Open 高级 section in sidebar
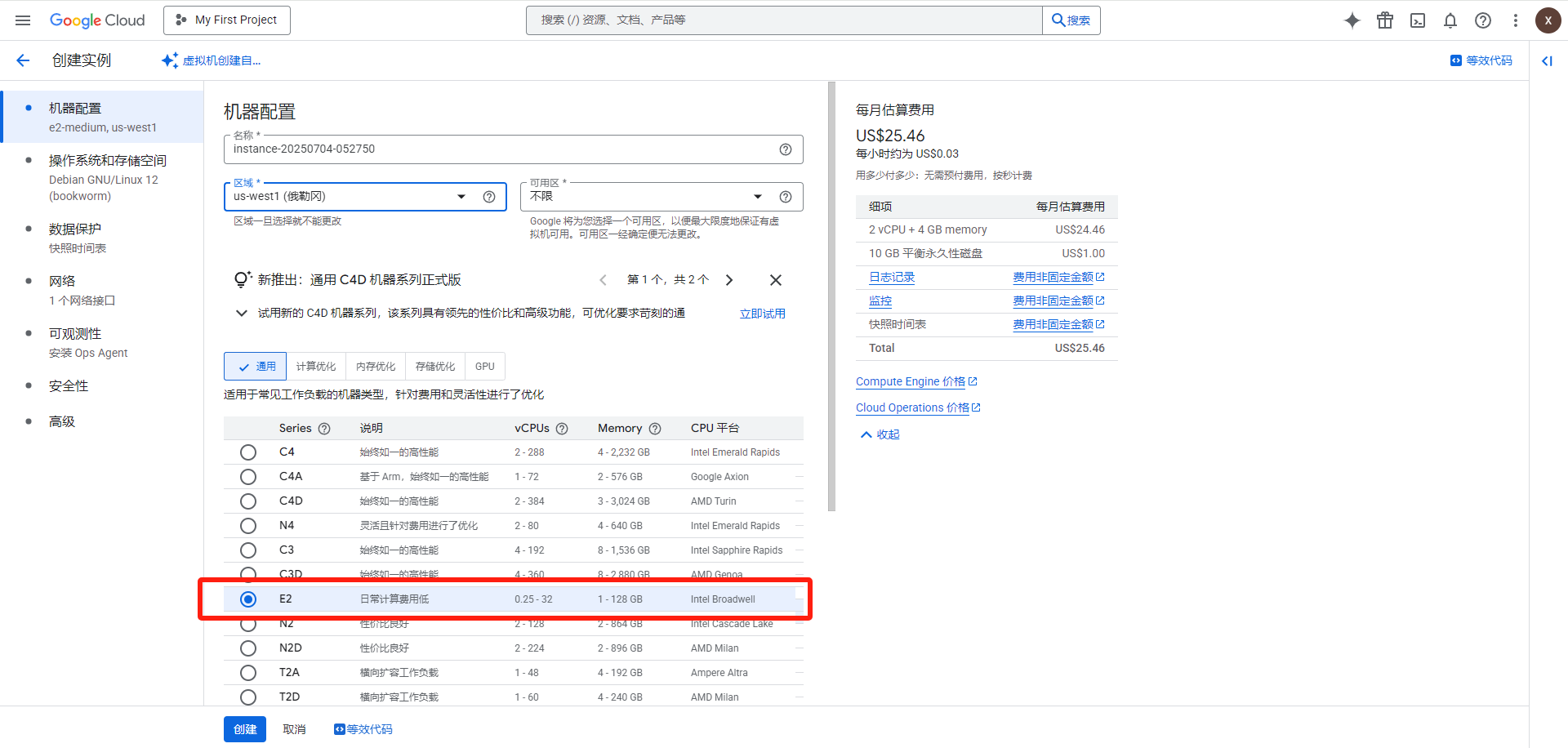The height and width of the screenshot is (748, 1568). [x=103, y=422]
